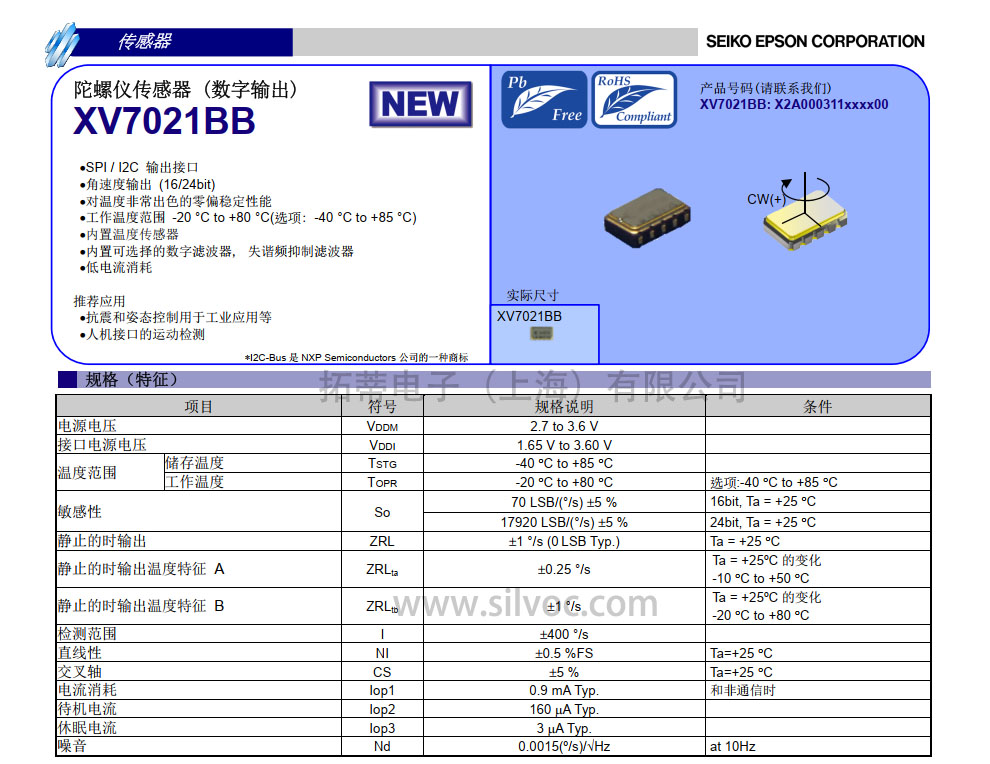Click the I2C-Bus NXP trademark footnote

pyautogui.click(x=357, y=357)
